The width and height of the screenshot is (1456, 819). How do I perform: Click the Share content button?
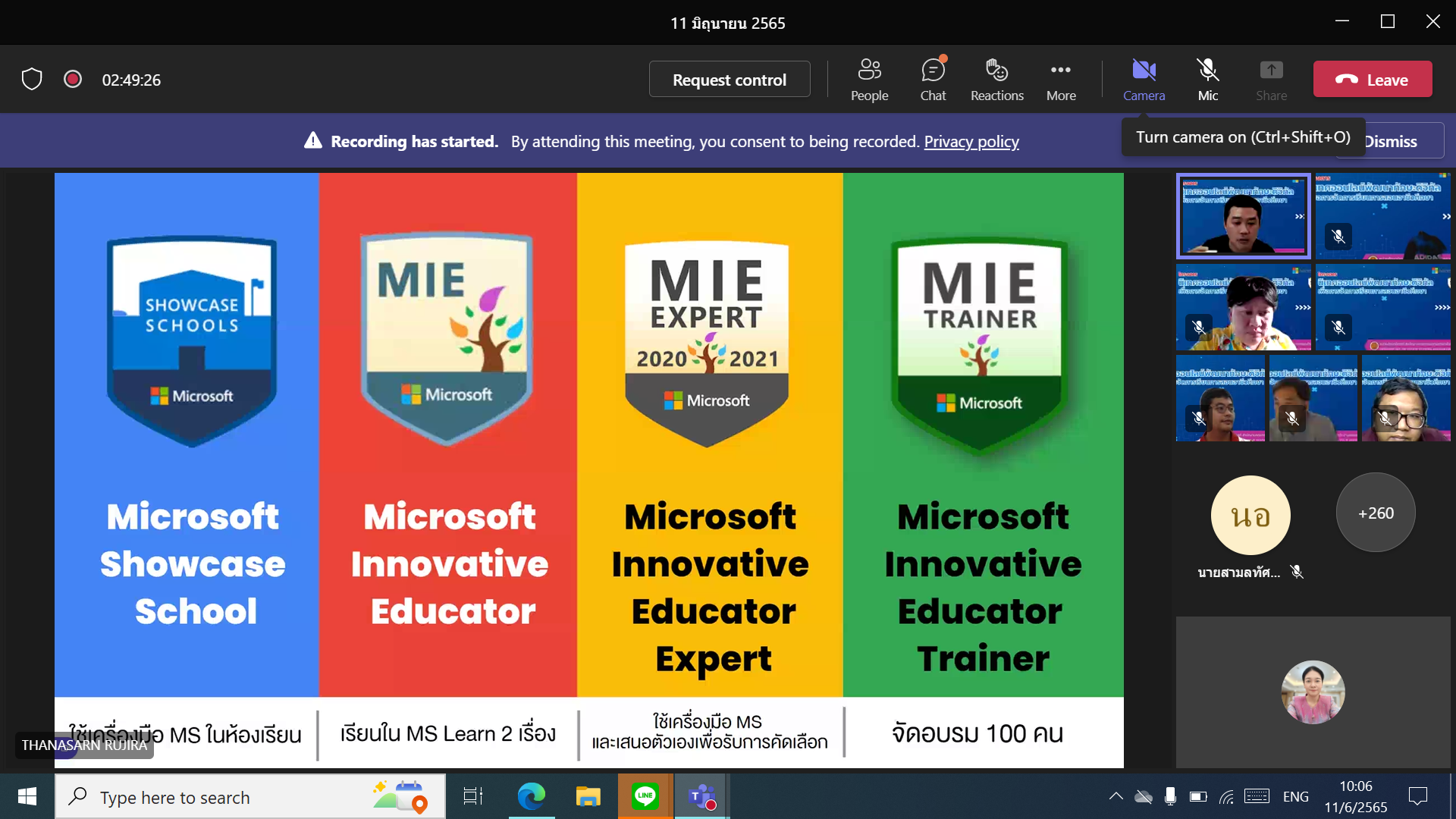click(1271, 80)
